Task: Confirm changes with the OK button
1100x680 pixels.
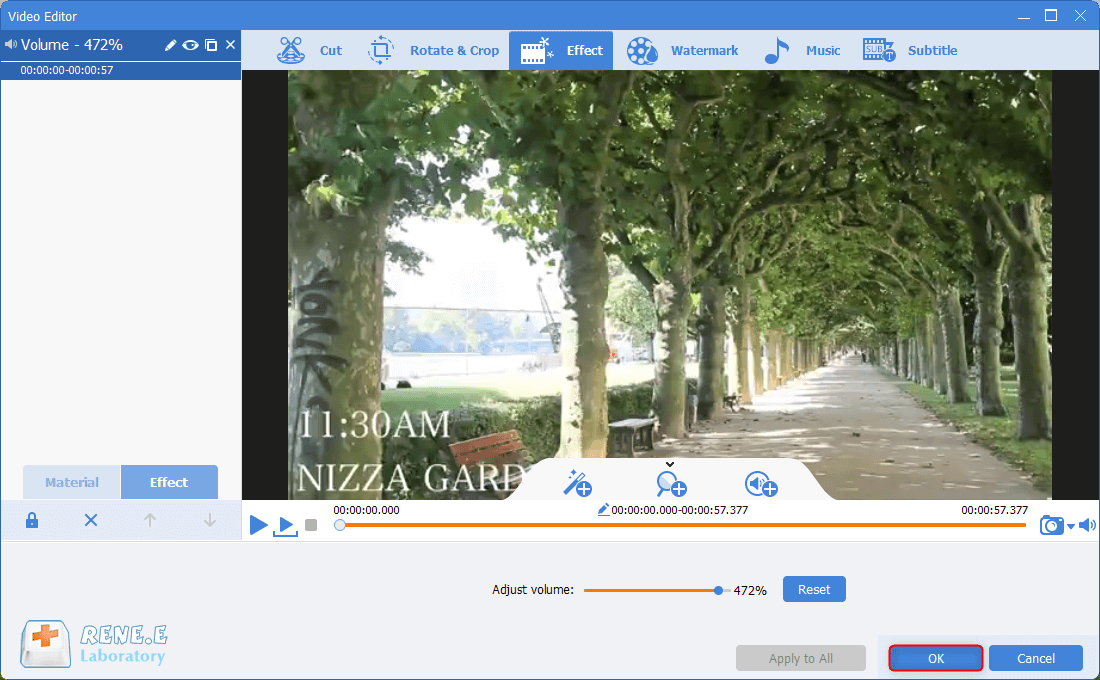Action: click(936, 658)
